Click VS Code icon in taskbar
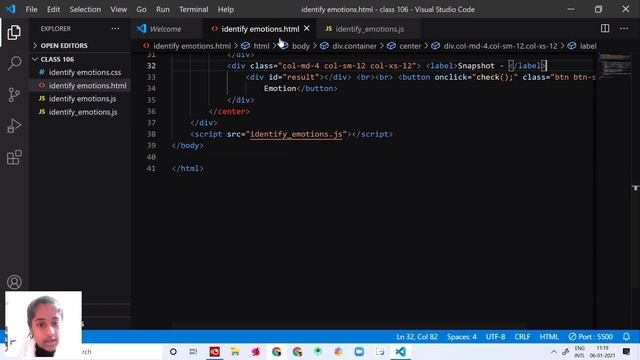This screenshot has height=360, width=640. click(x=400, y=351)
